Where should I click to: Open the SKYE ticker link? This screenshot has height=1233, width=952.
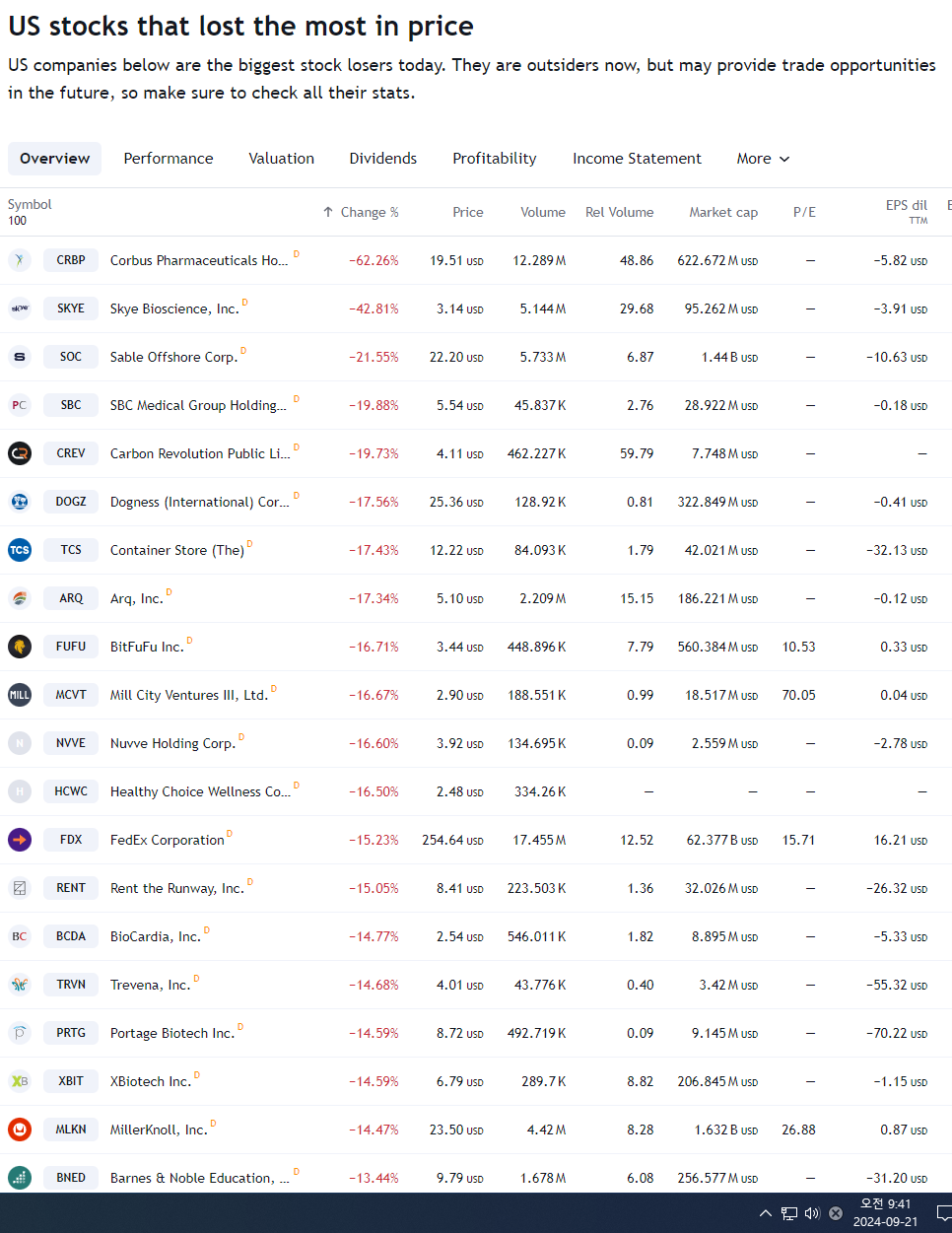click(71, 308)
